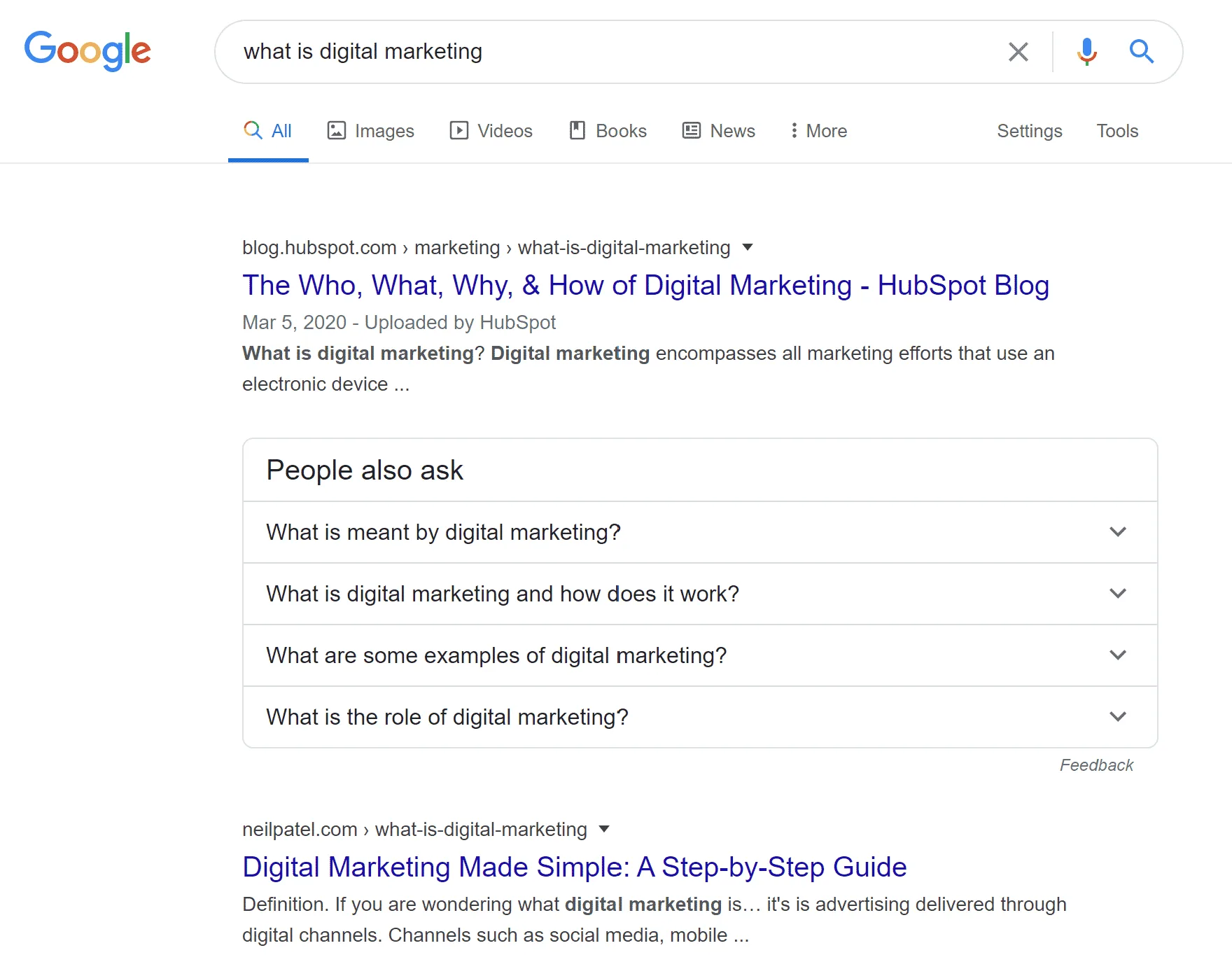Open the More menu
The height and width of the screenshot is (976, 1232).
818,131
